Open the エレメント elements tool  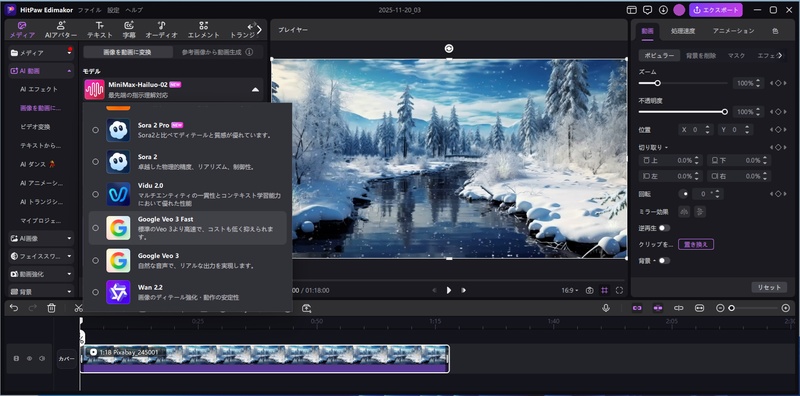[204, 30]
